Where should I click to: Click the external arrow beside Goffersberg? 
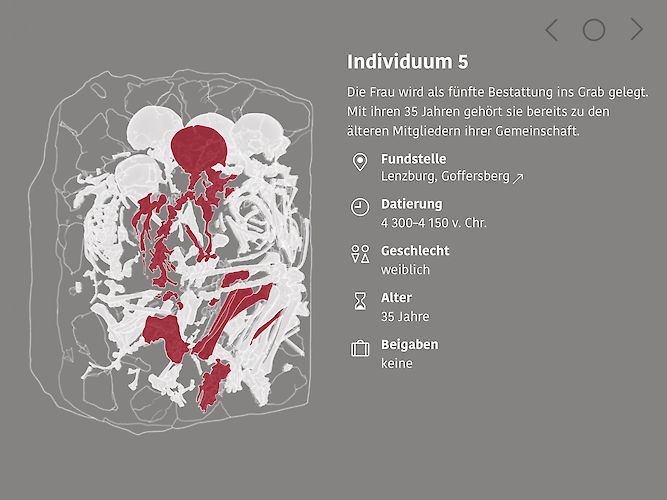tap(518, 177)
